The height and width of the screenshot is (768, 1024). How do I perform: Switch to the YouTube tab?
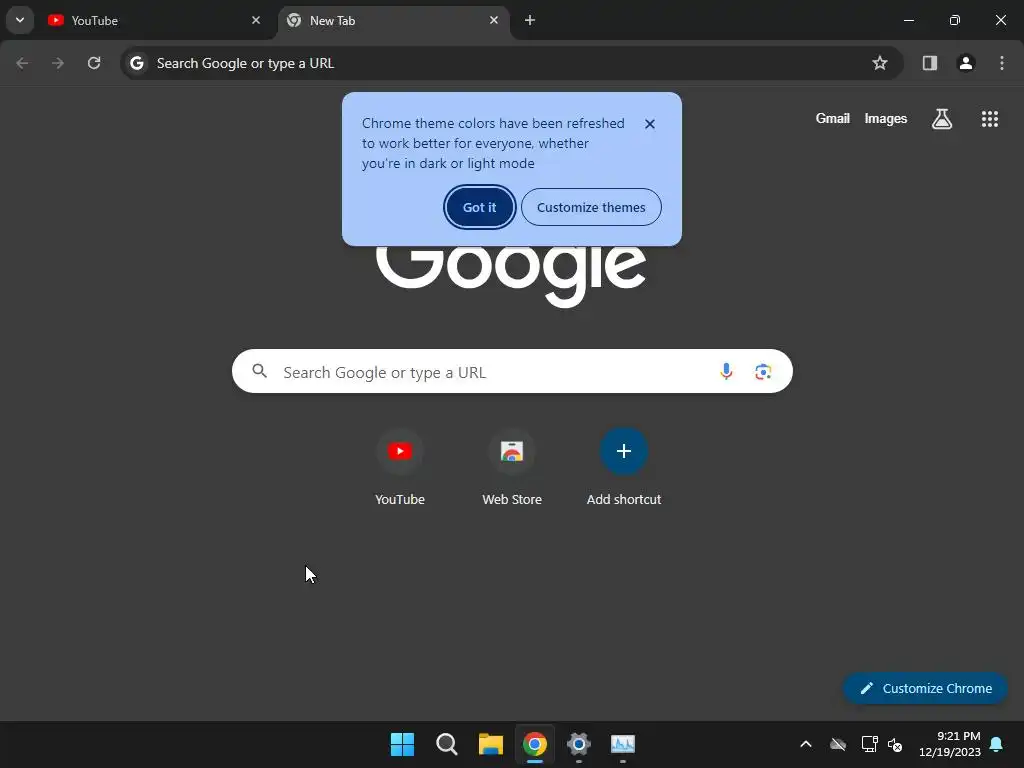tap(154, 20)
